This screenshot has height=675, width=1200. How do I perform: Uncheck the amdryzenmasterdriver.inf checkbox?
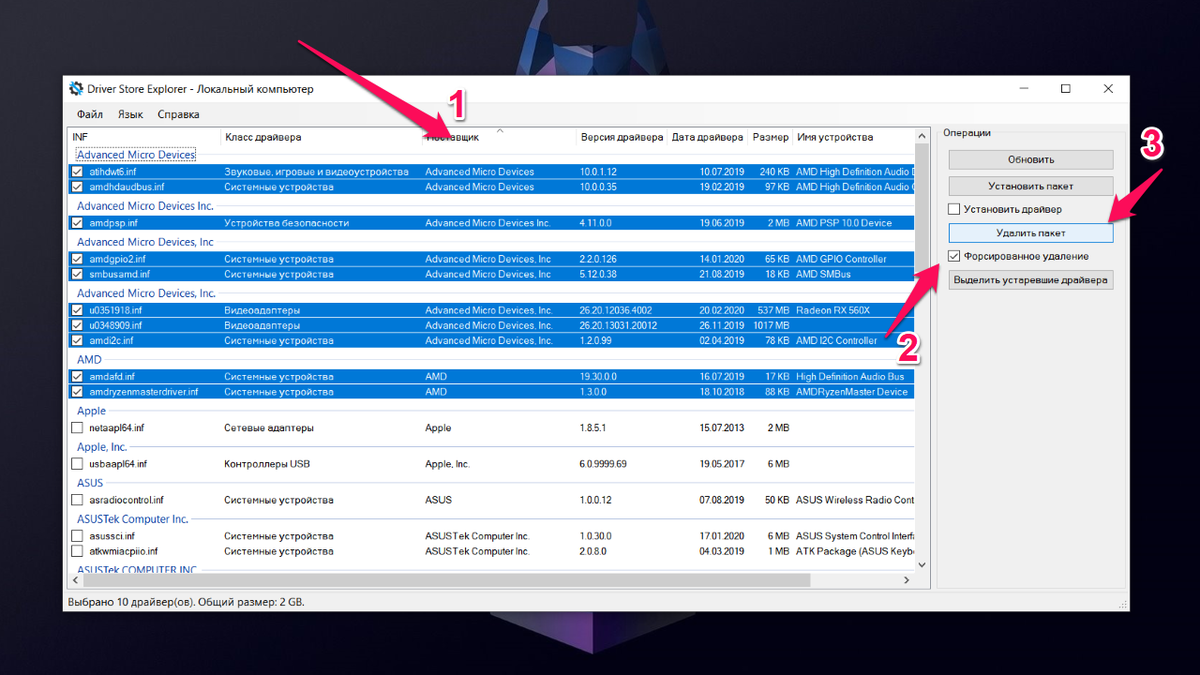78,392
